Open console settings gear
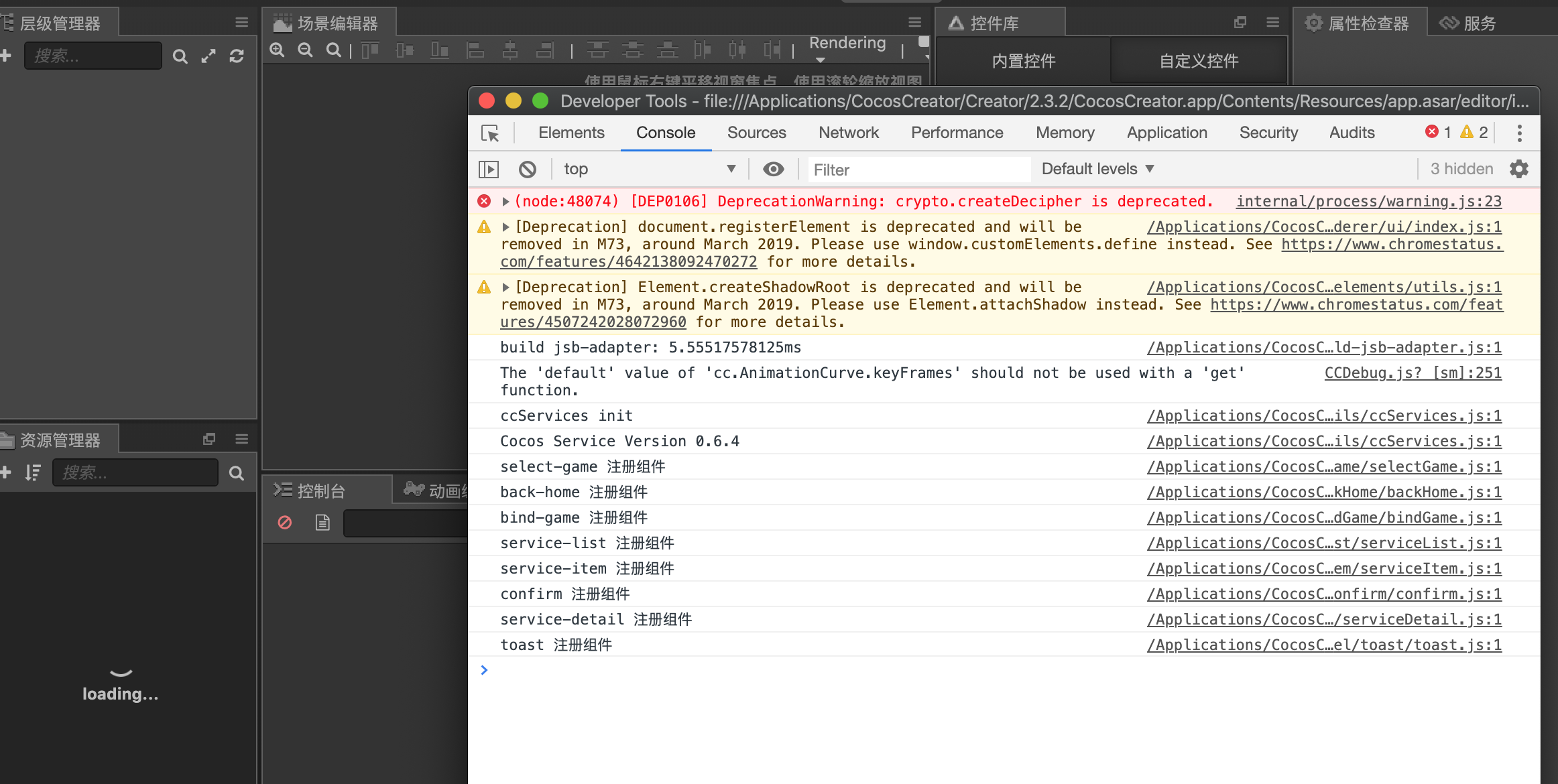The image size is (1558, 784). 1519,169
